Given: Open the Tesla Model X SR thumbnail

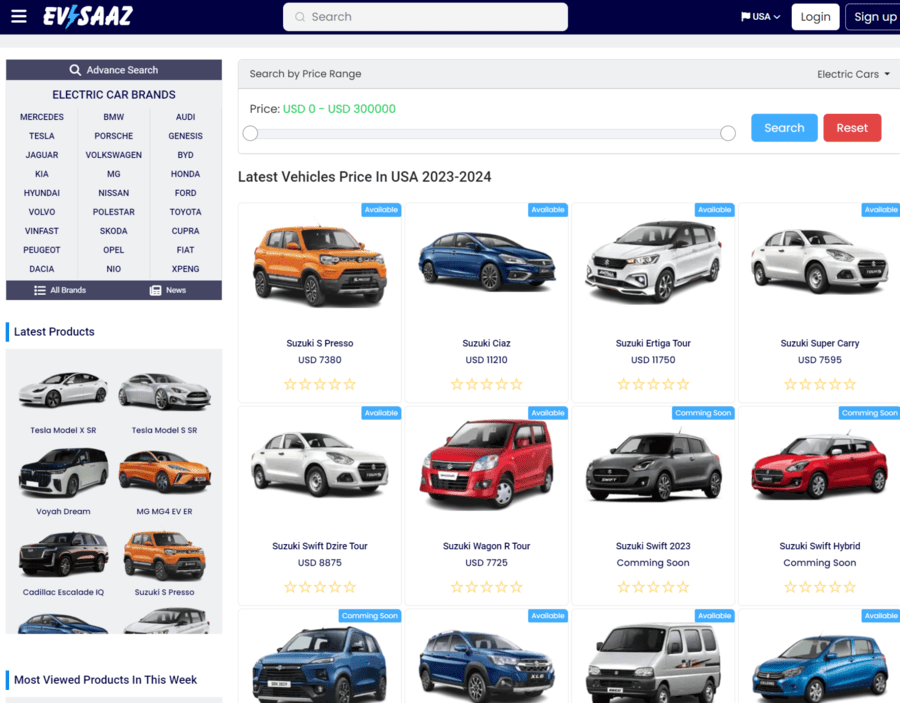Looking at the screenshot, I should click(x=63, y=390).
